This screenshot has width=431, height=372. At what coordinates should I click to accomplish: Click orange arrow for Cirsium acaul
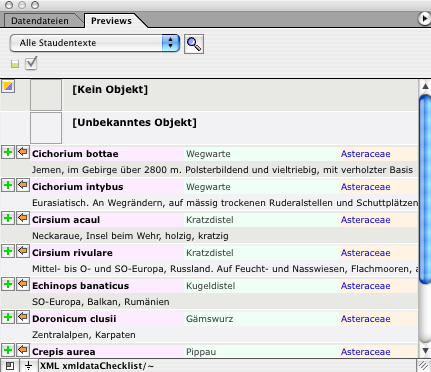22,218
